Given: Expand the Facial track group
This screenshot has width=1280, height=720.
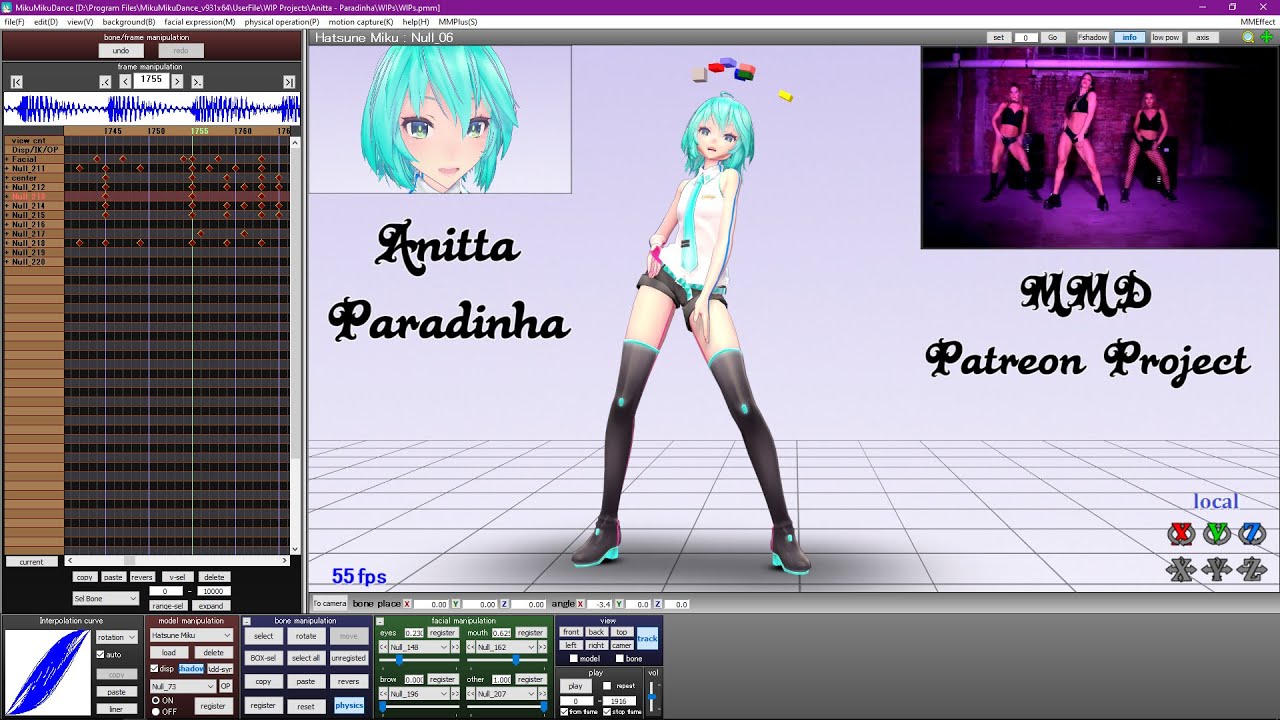Looking at the screenshot, I should [x=7, y=159].
